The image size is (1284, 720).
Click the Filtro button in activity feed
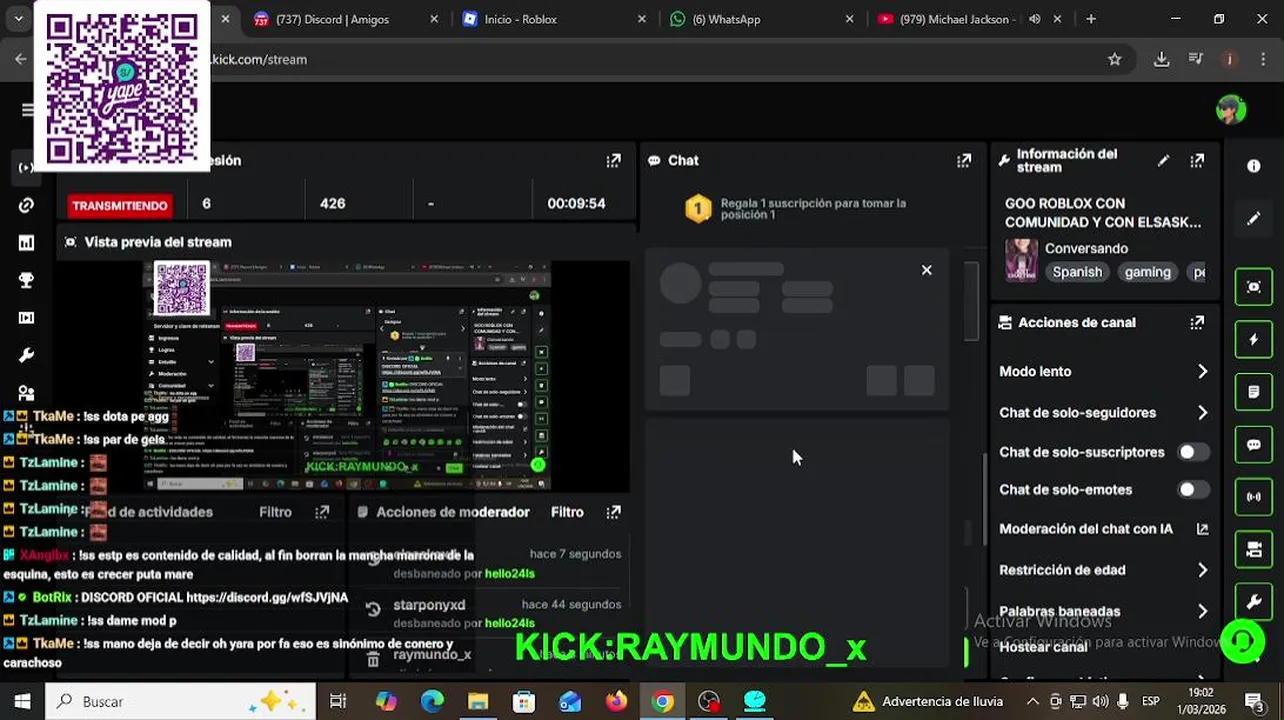(x=275, y=512)
